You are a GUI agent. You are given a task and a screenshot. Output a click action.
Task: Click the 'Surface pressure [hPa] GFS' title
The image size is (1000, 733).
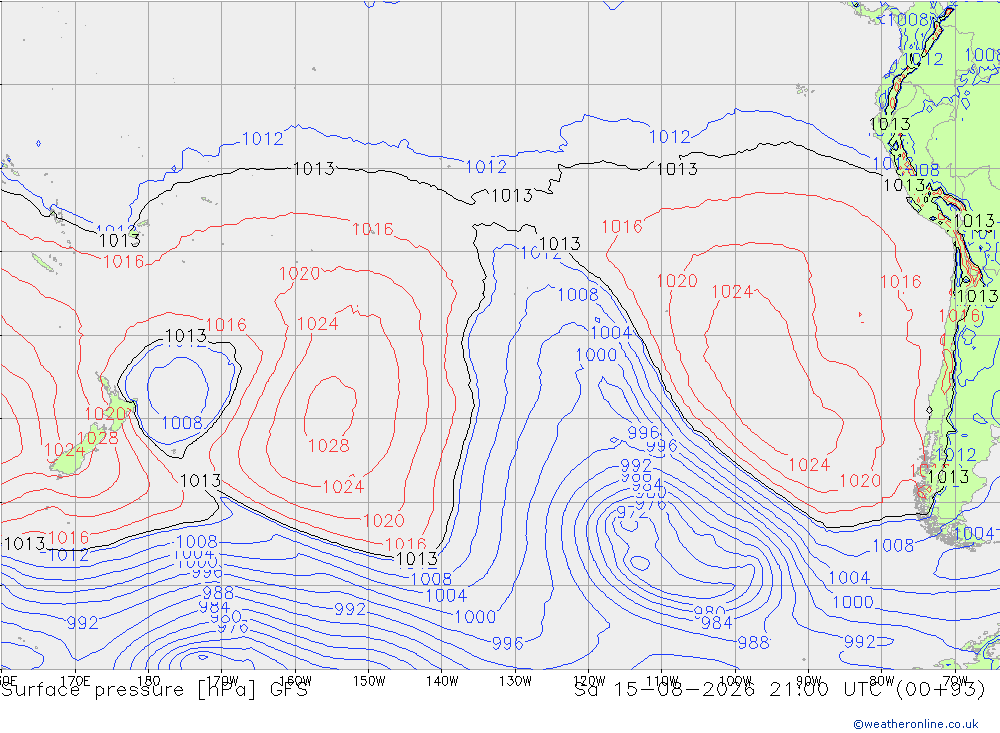[154, 690]
